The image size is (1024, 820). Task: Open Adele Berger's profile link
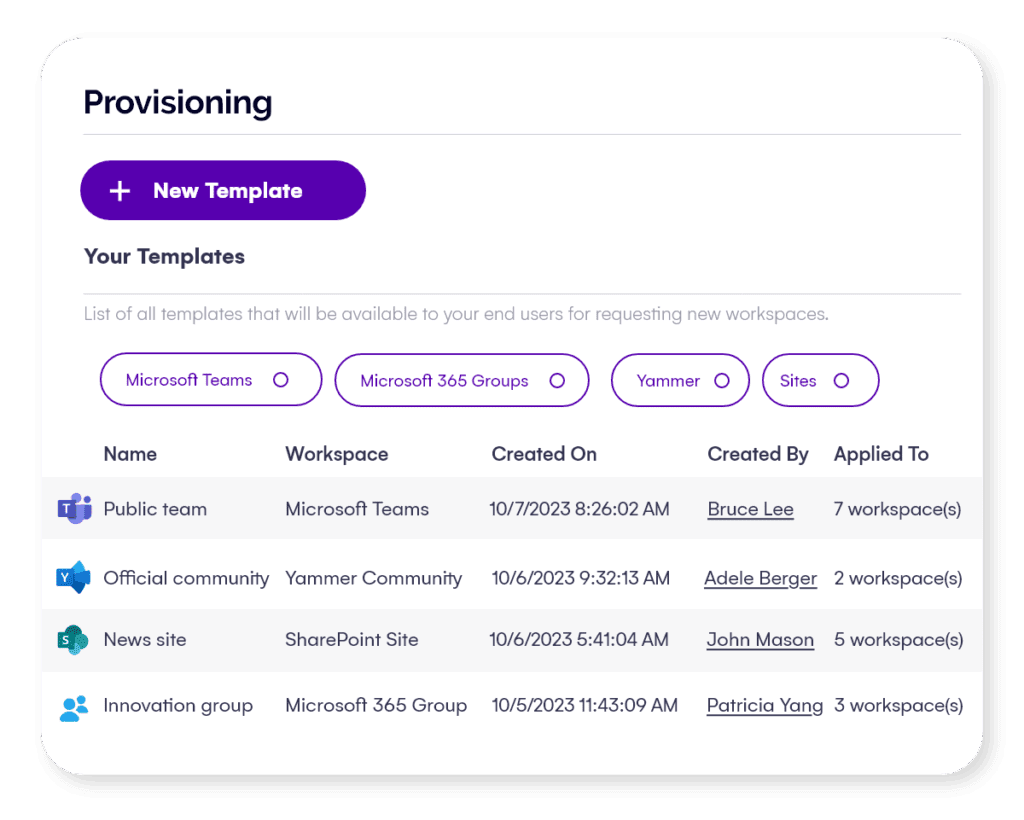[760, 578]
